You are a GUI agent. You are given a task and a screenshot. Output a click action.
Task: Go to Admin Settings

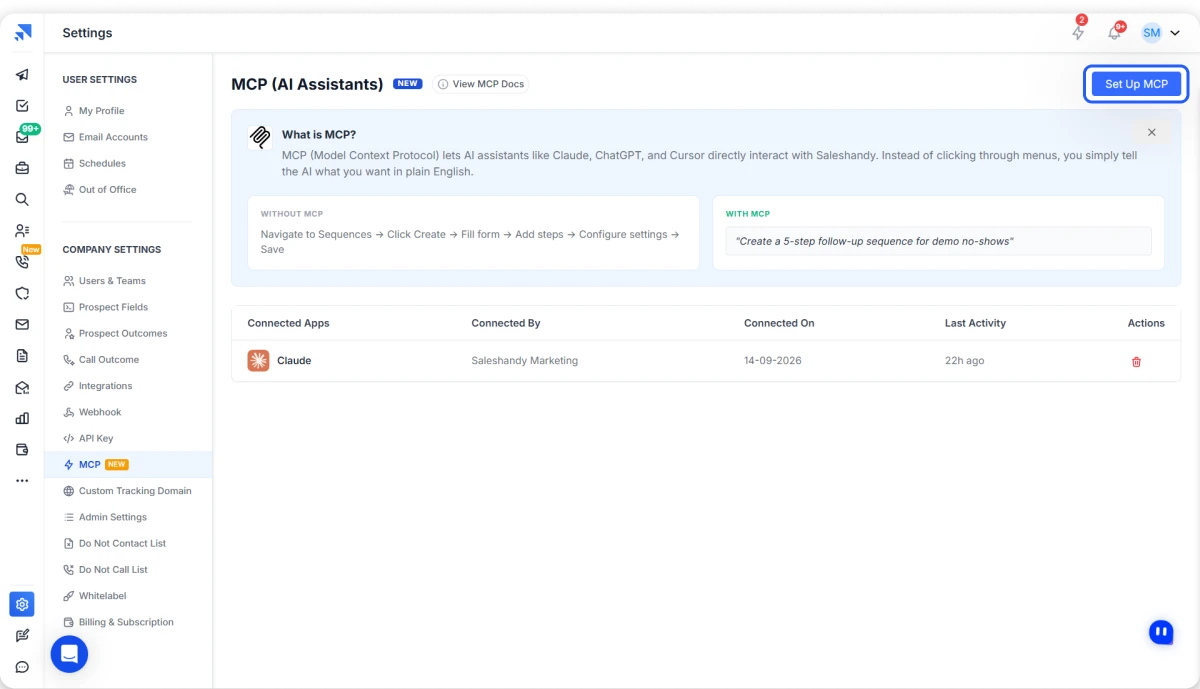pyautogui.click(x=113, y=517)
